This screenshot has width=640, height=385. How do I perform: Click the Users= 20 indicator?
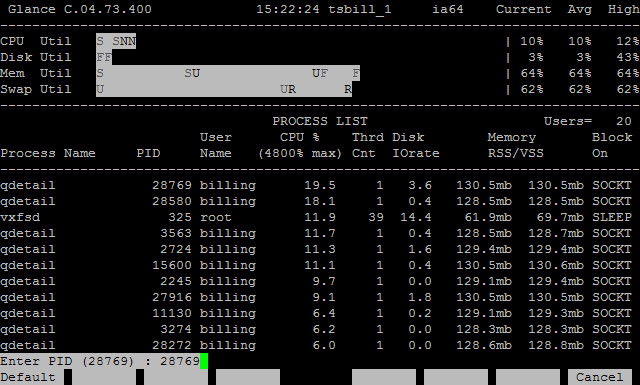pos(588,121)
